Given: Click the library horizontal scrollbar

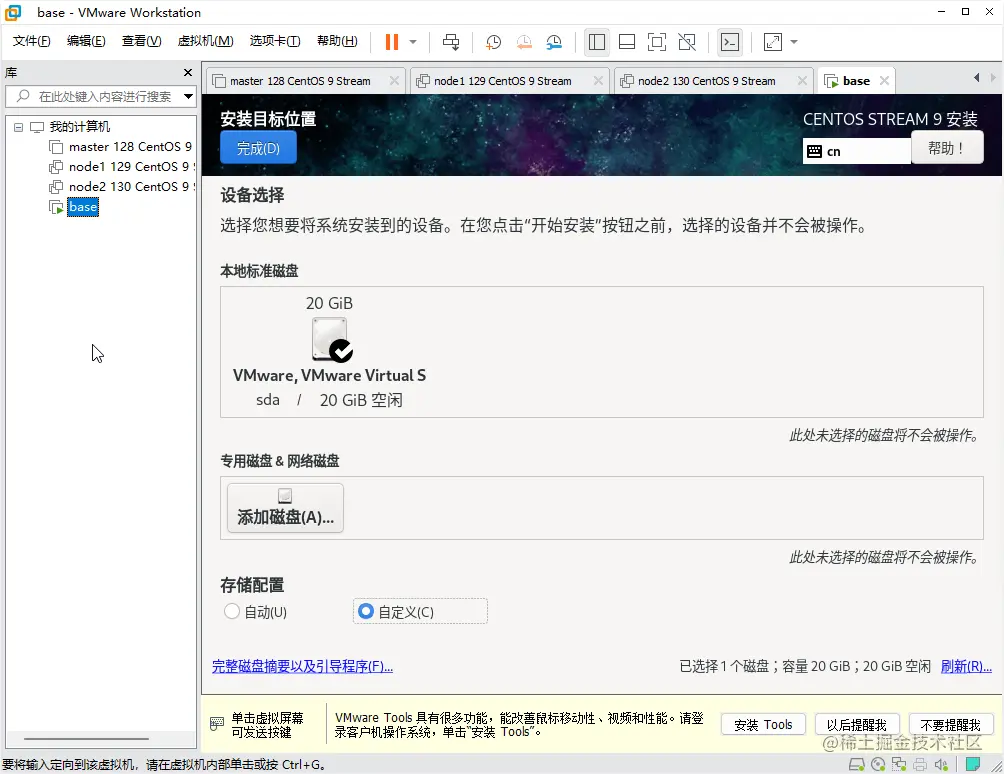Looking at the screenshot, I should (86, 739).
